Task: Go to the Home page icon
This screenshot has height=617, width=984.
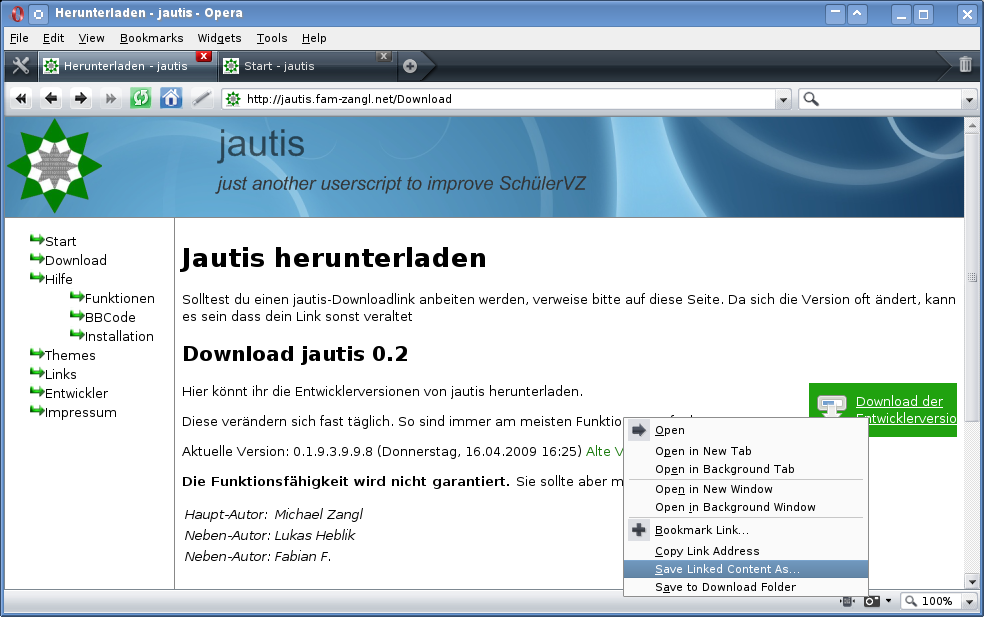Action: click(x=171, y=99)
